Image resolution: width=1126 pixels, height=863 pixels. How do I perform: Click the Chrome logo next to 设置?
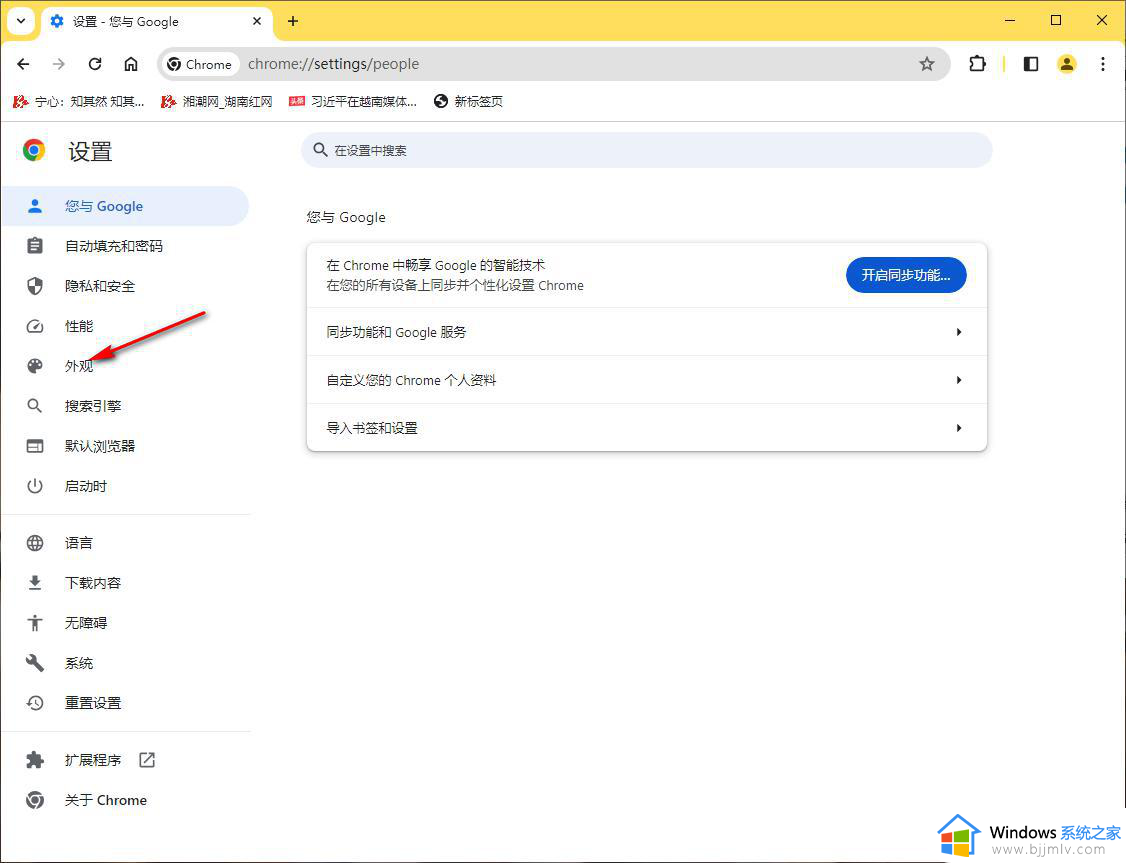pos(34,150)
